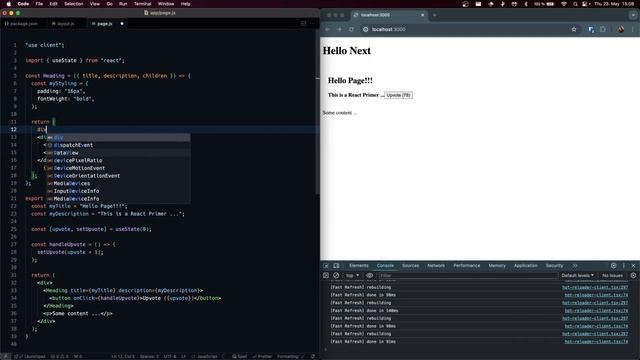Screen dimensions: 640x360
Task: Open the File menu
Action: coord(39,4)
